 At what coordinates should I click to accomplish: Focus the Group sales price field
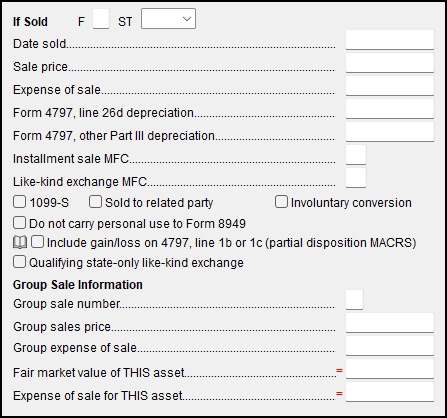390,323
